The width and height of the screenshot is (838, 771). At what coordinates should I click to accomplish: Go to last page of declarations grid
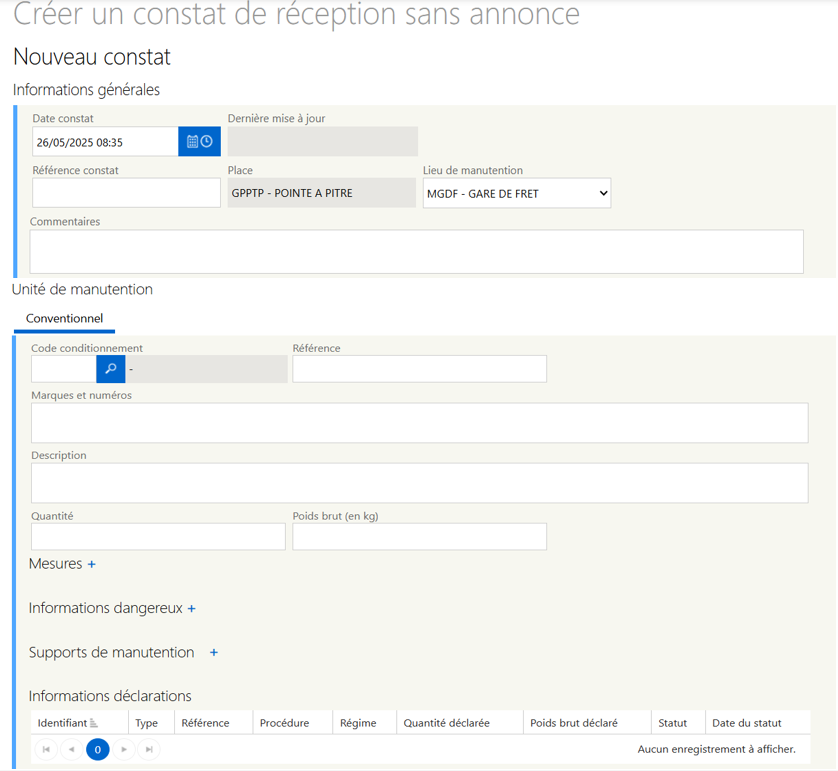149,749
